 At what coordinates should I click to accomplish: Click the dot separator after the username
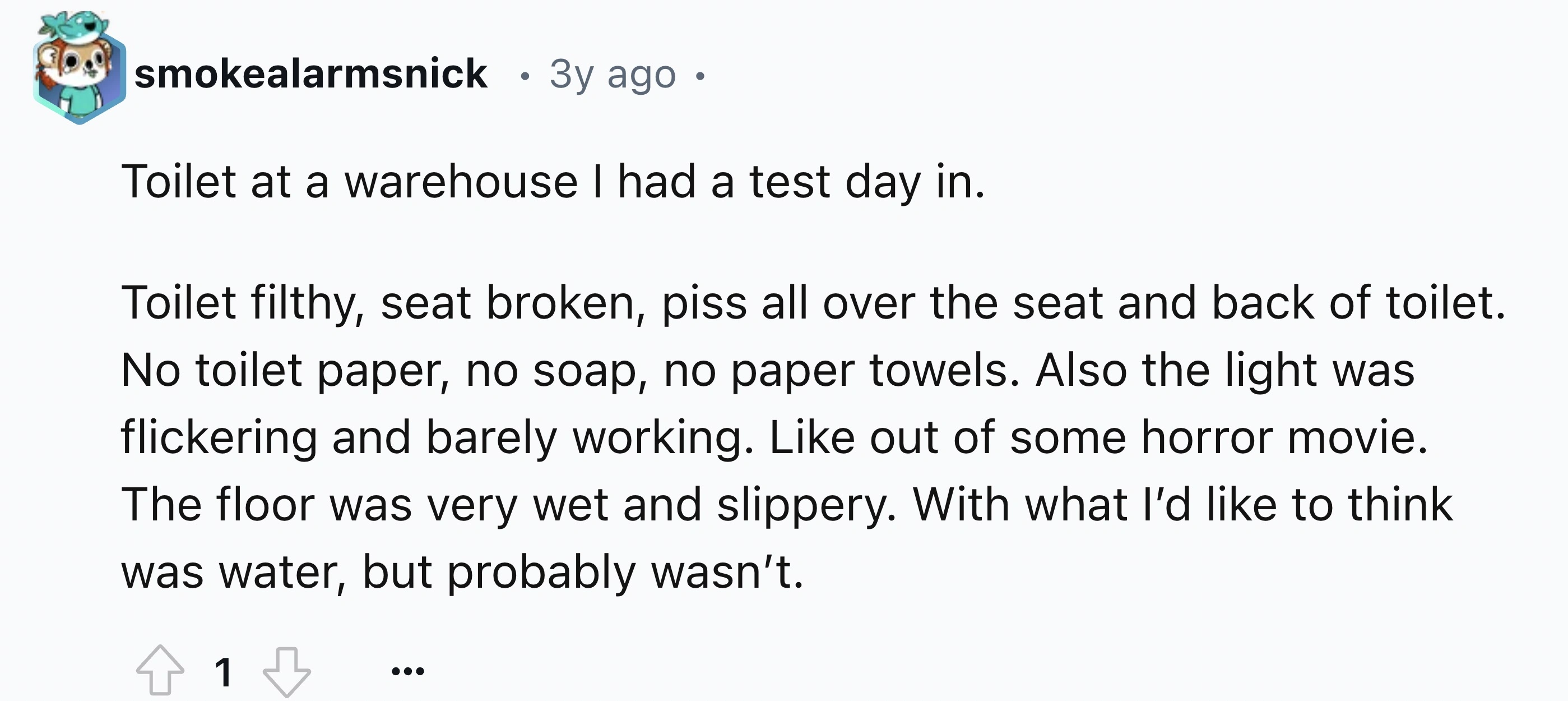click(x=525, y=74)
